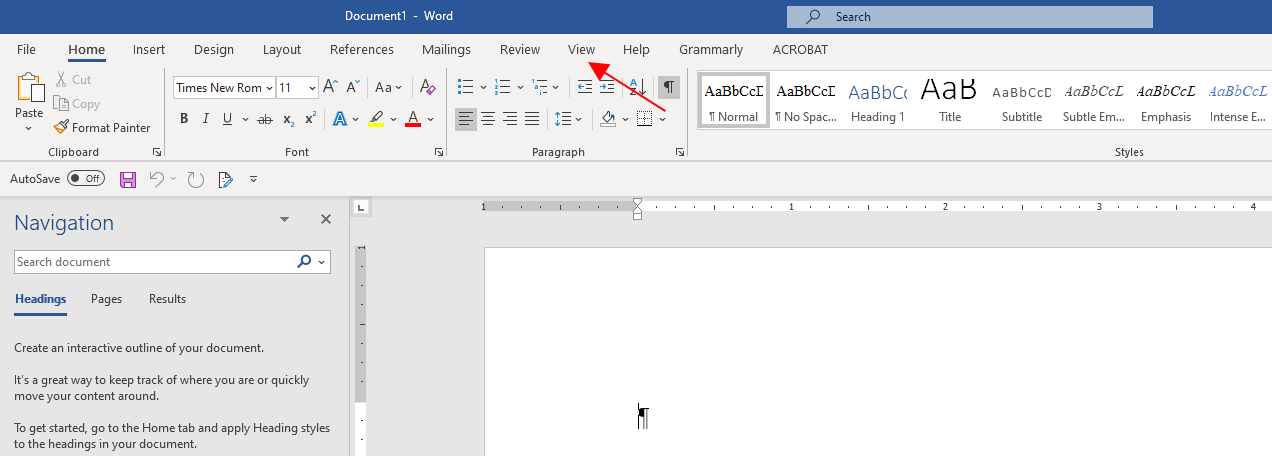1272x456 pixels.
Task: Apply the Heading 1 style
Action: point(878,102)
